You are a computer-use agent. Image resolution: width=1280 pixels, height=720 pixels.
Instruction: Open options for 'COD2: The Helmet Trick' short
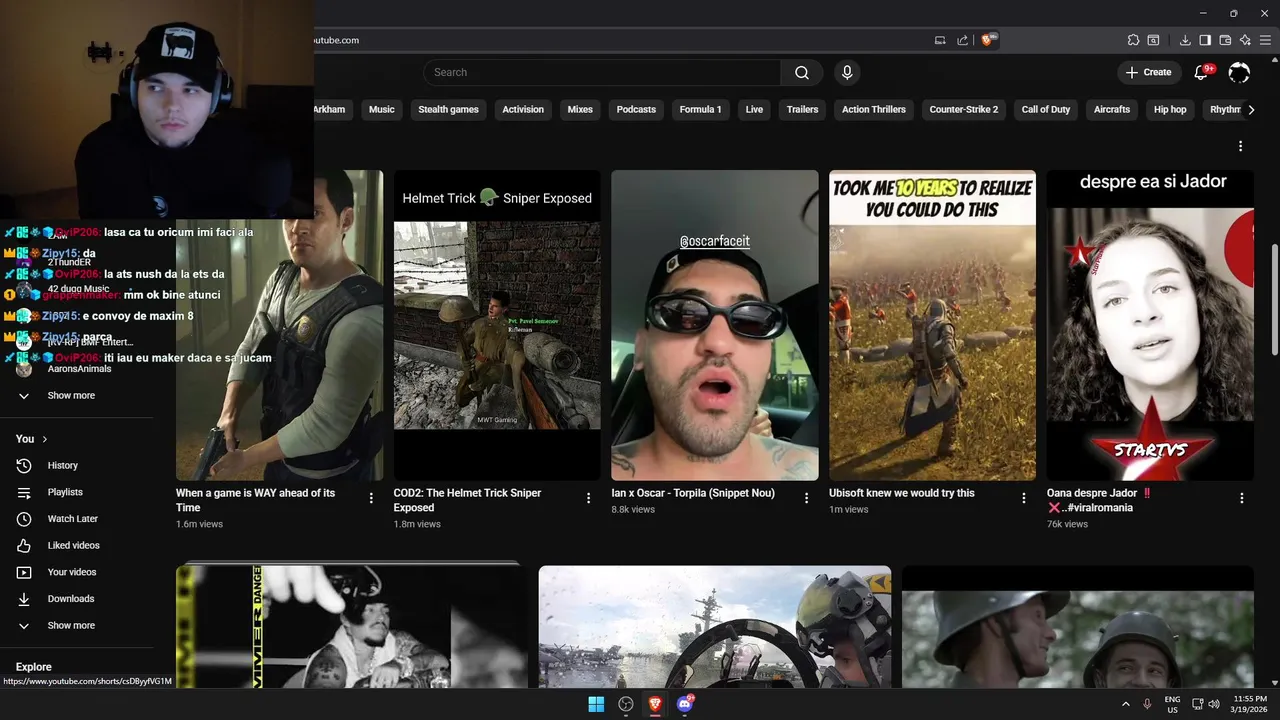point(588,498)
